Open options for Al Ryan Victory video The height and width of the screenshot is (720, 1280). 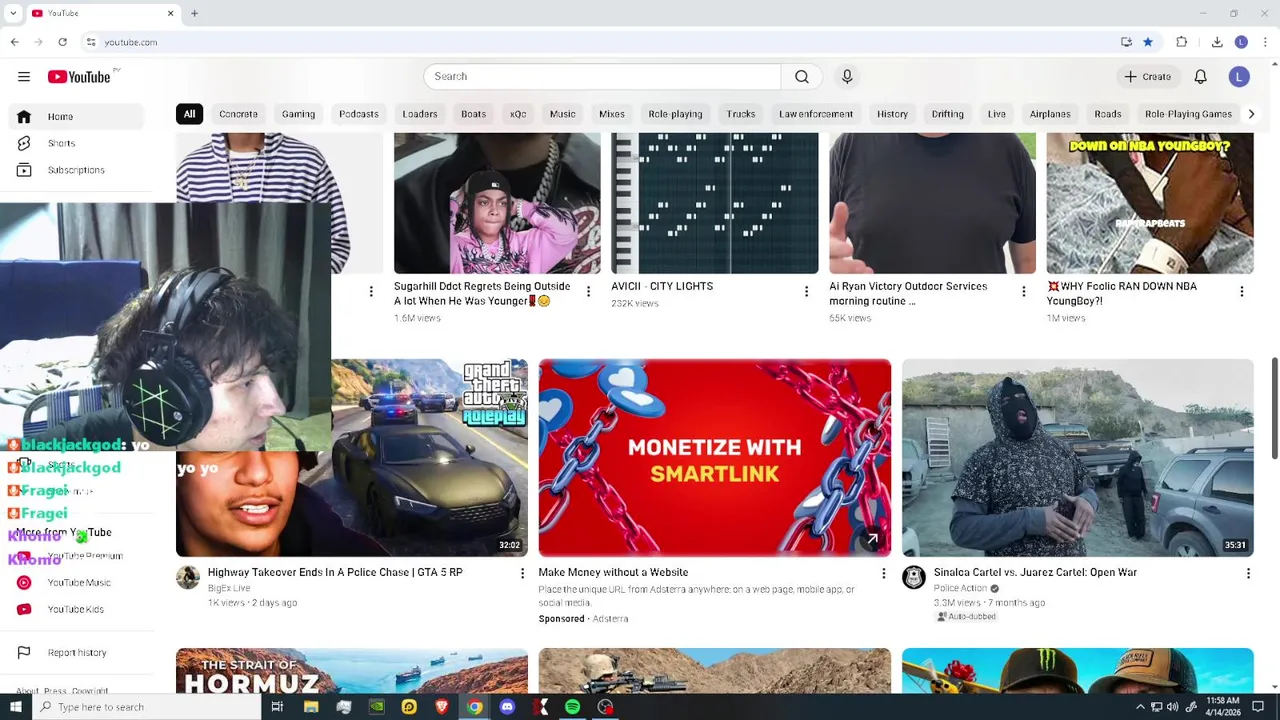click(1023, 291)
